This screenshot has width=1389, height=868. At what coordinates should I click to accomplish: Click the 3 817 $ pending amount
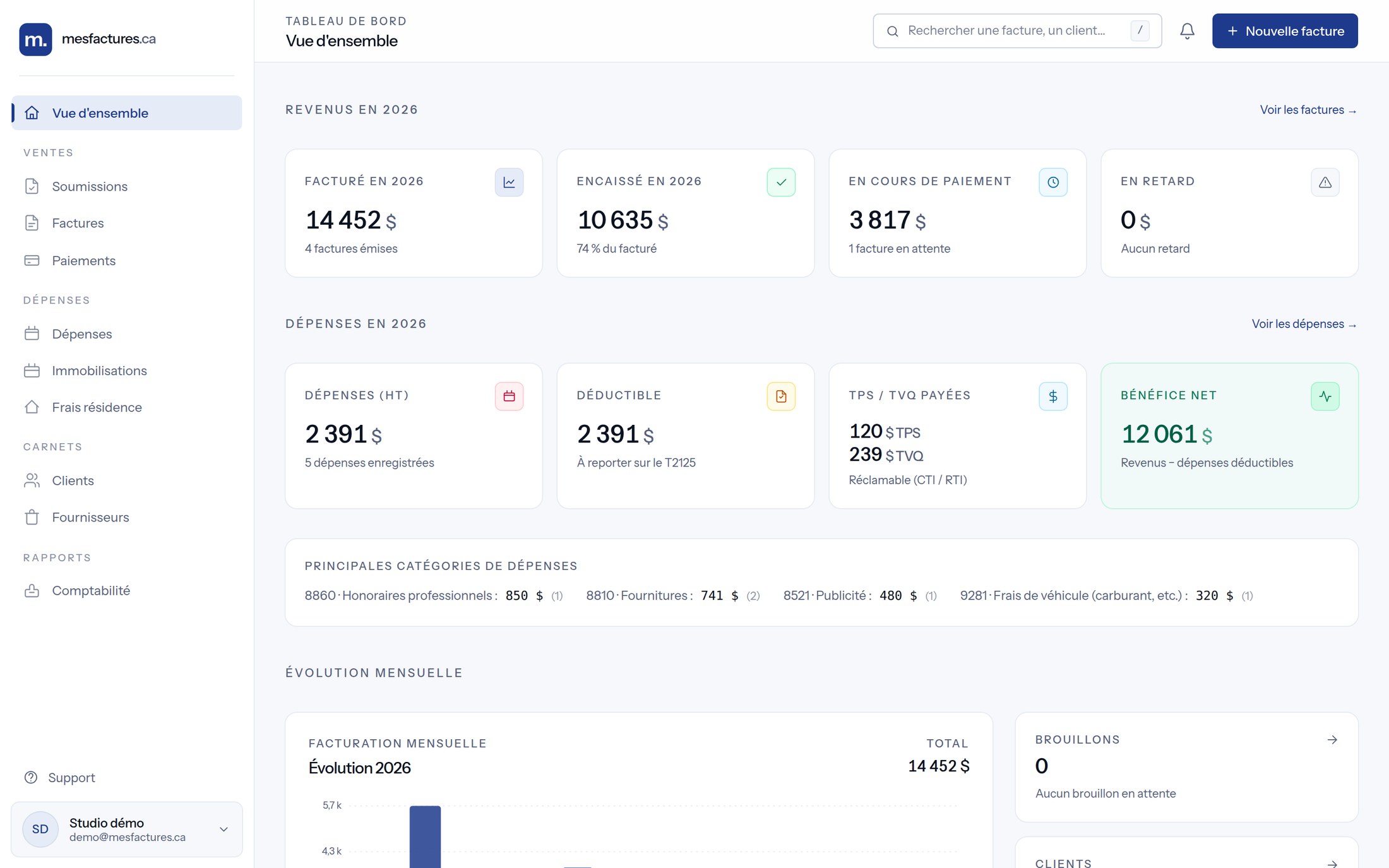tap(888, 220)
